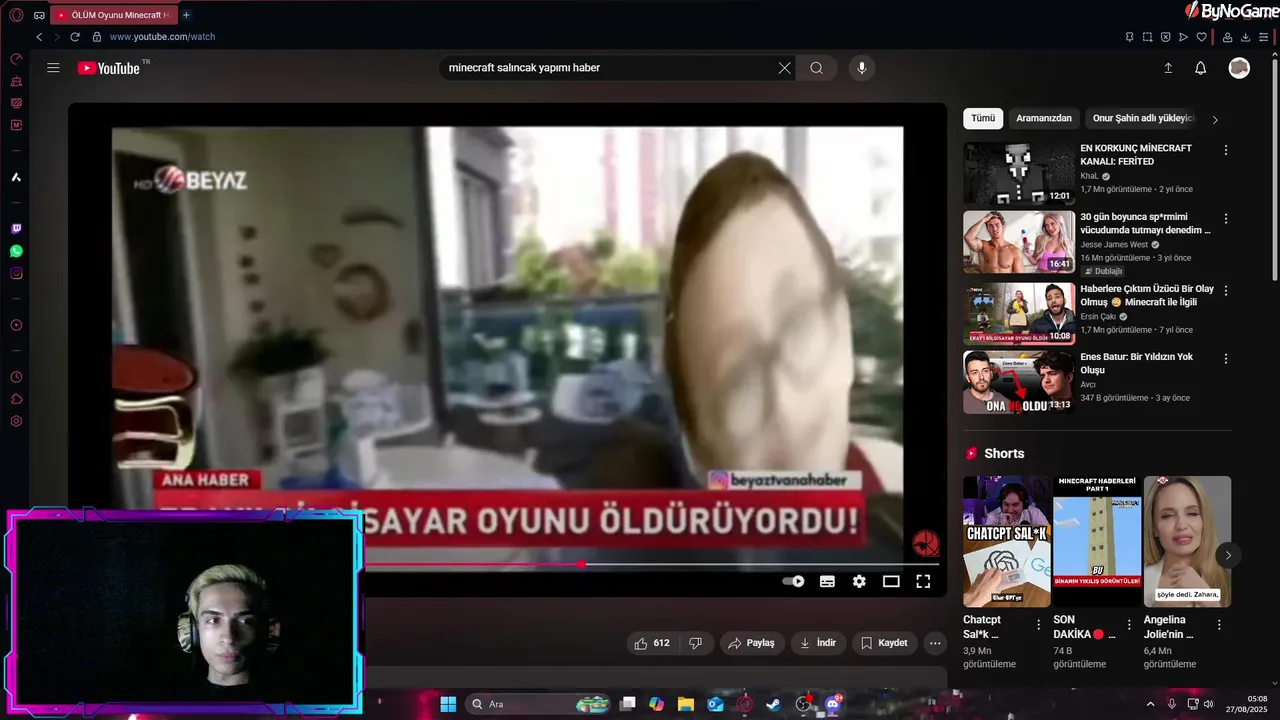
Task: Switch the player to theater mode
Action: [891, 581]
